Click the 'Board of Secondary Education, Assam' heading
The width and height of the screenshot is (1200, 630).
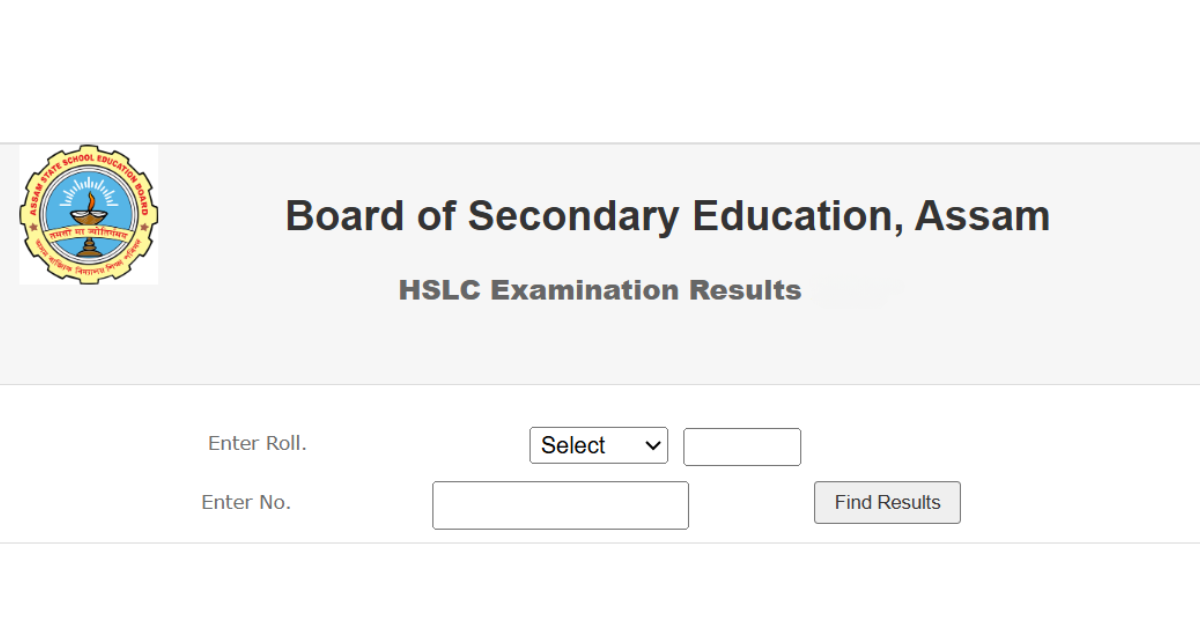pos(667,216)
